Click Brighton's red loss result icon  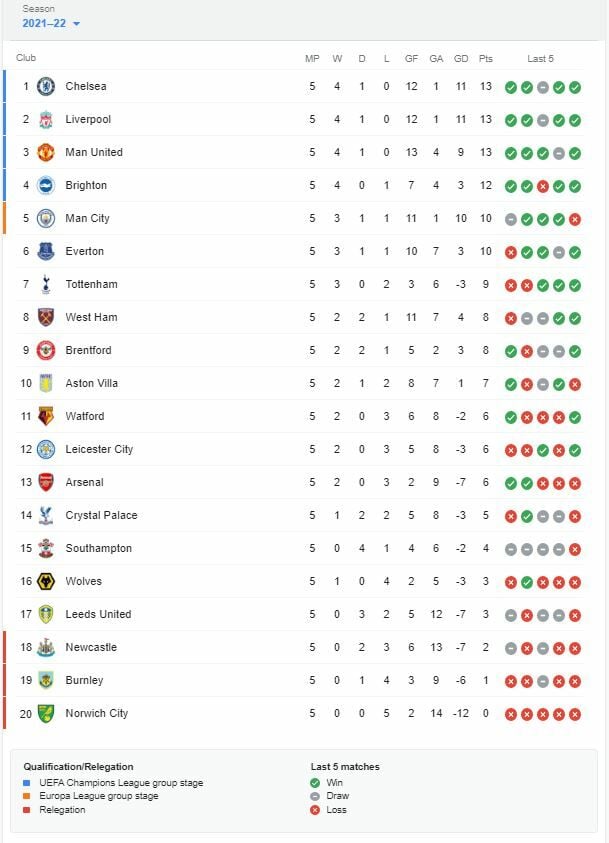543,186
